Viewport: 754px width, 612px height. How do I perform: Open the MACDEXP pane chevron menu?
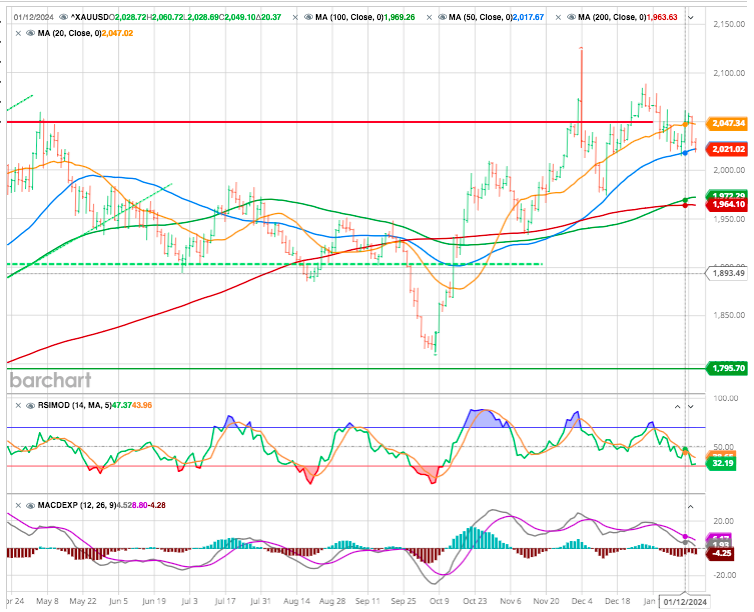(x=690, y=504)
